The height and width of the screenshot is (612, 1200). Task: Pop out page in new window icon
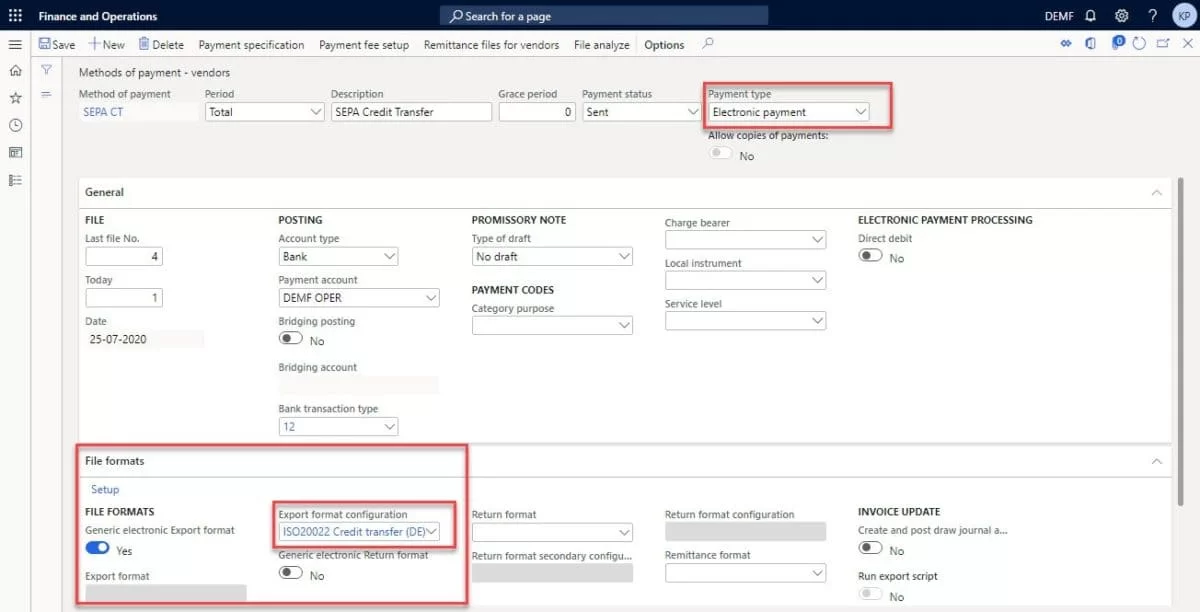pyautogui.click(x=1163, y=44)
